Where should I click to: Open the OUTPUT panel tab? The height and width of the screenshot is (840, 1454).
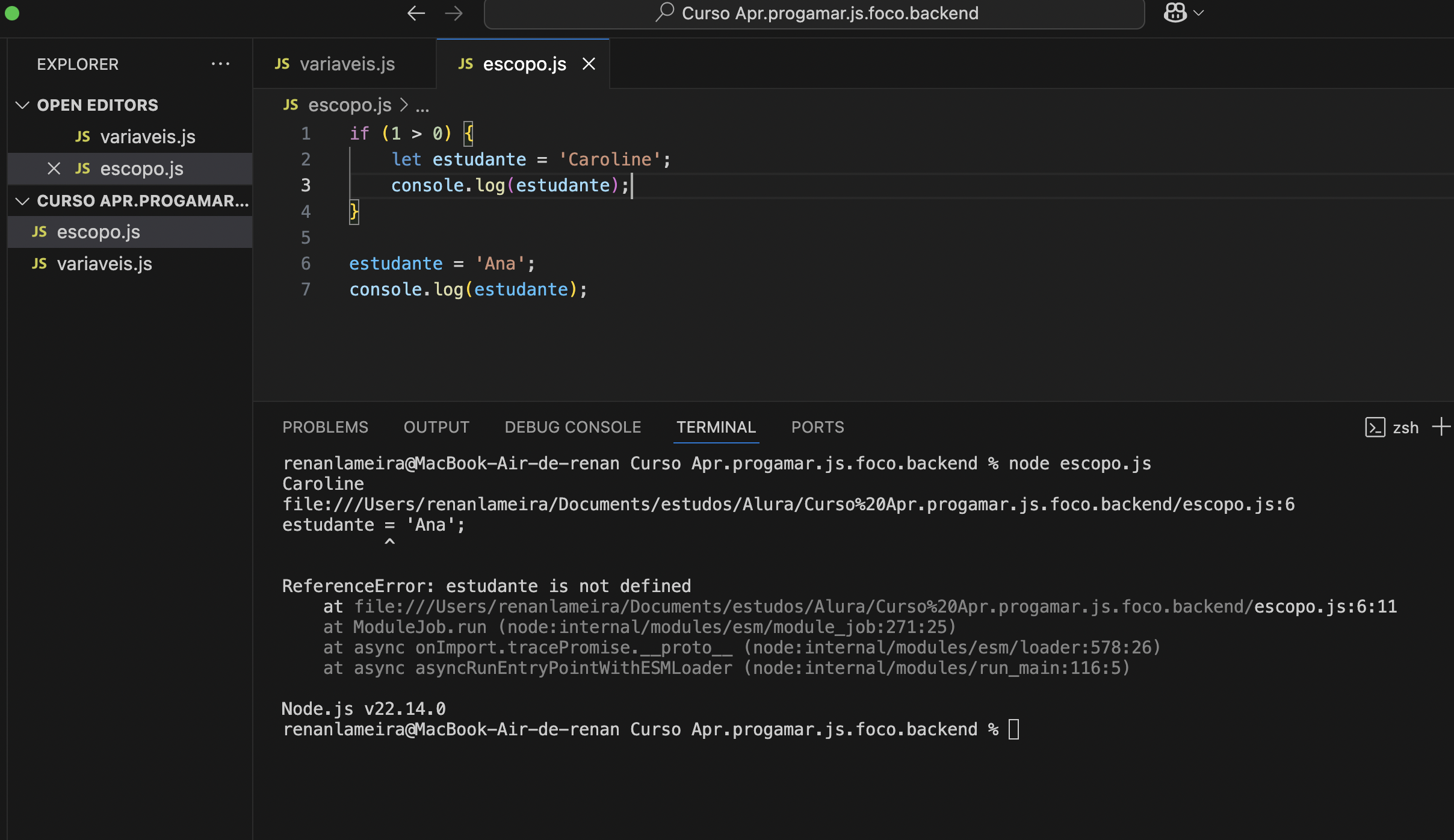436,427
